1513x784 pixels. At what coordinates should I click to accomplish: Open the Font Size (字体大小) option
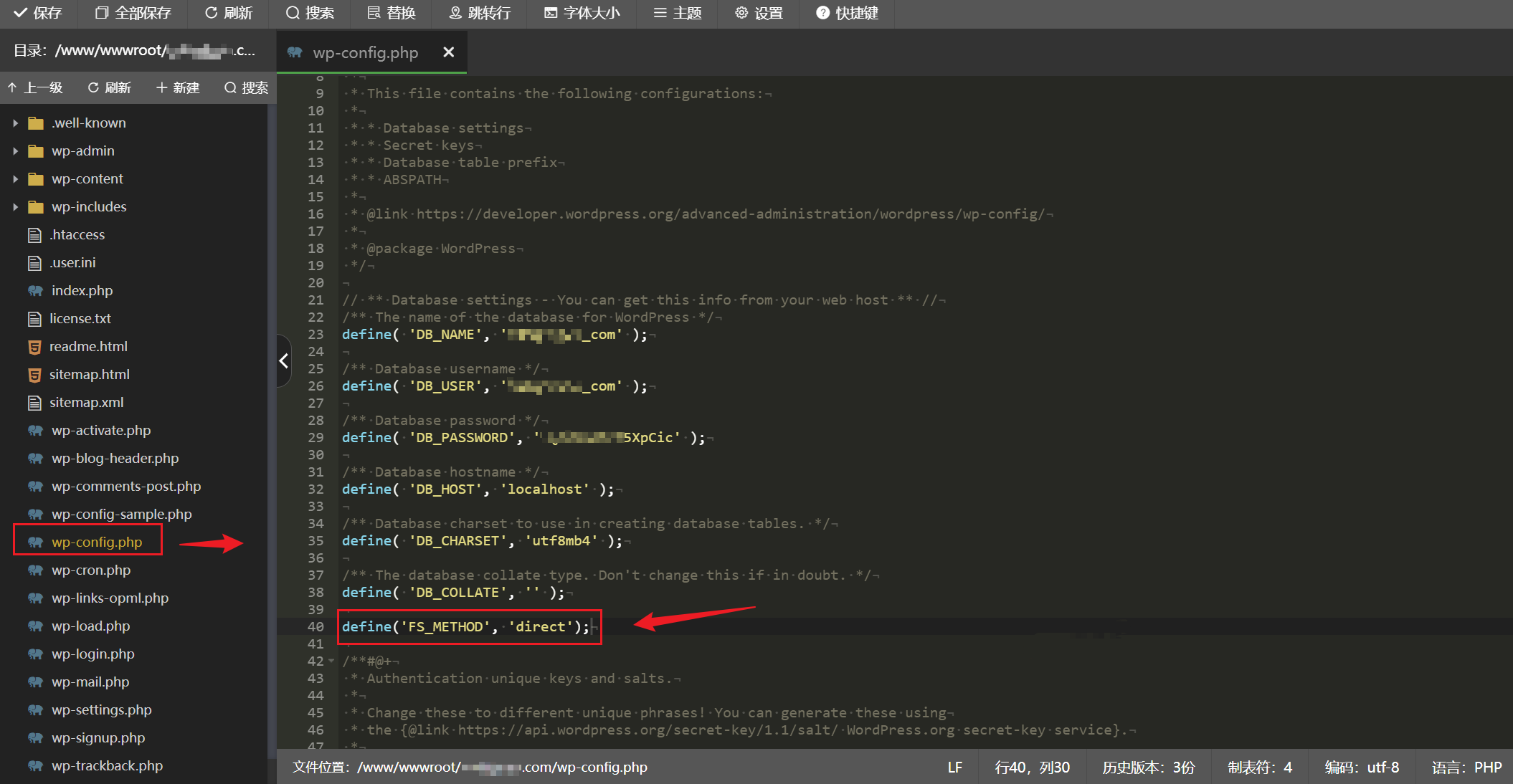(x=582, y=13)
